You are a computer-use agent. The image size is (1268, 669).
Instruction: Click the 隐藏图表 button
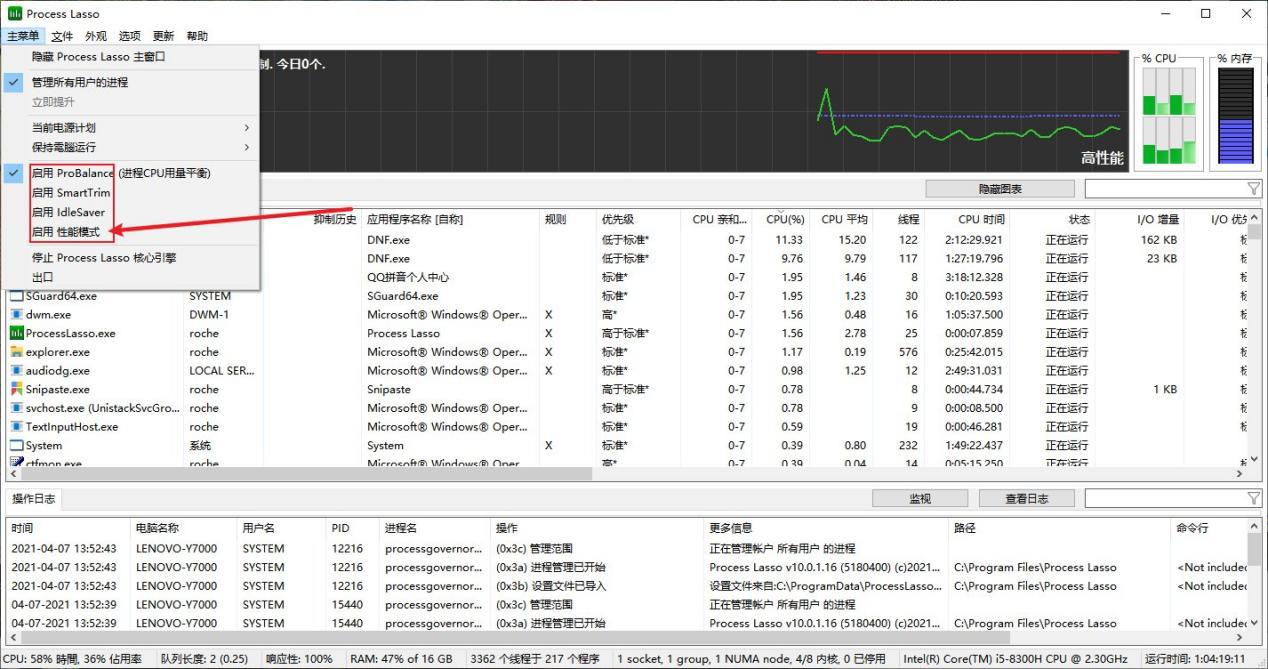[x=1000, y=188]
